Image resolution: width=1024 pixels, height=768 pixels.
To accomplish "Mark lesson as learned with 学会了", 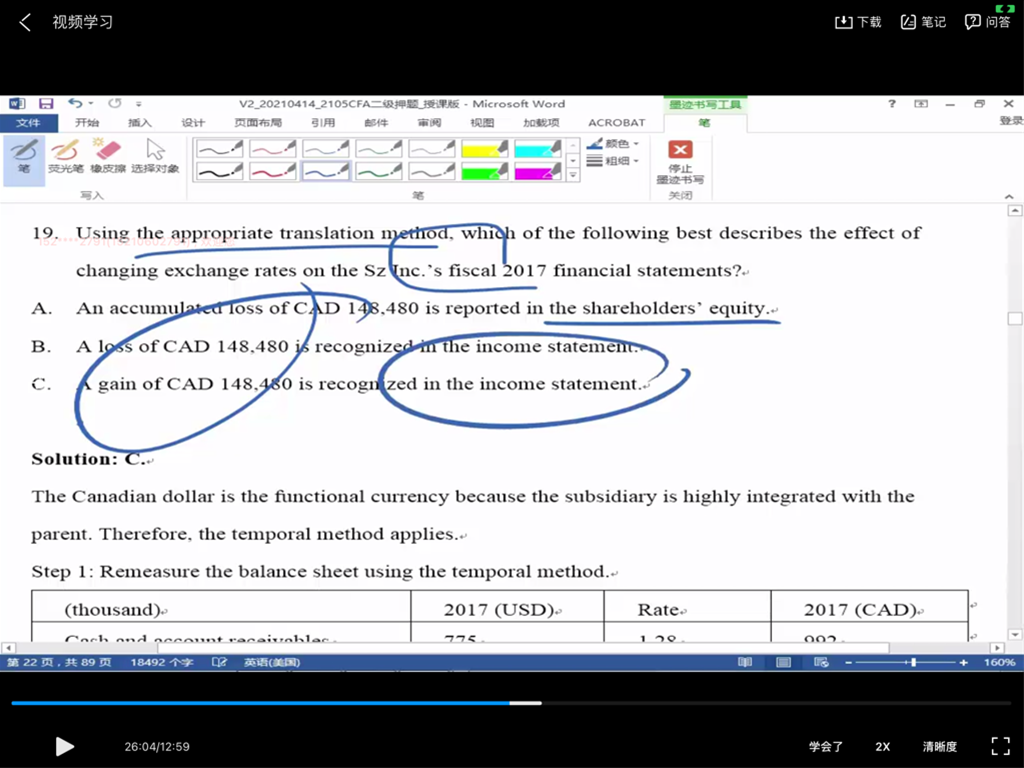I will point(826,747).
